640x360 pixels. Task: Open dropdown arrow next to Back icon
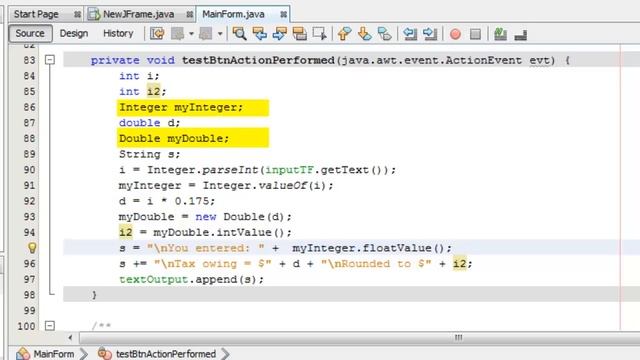191,34
